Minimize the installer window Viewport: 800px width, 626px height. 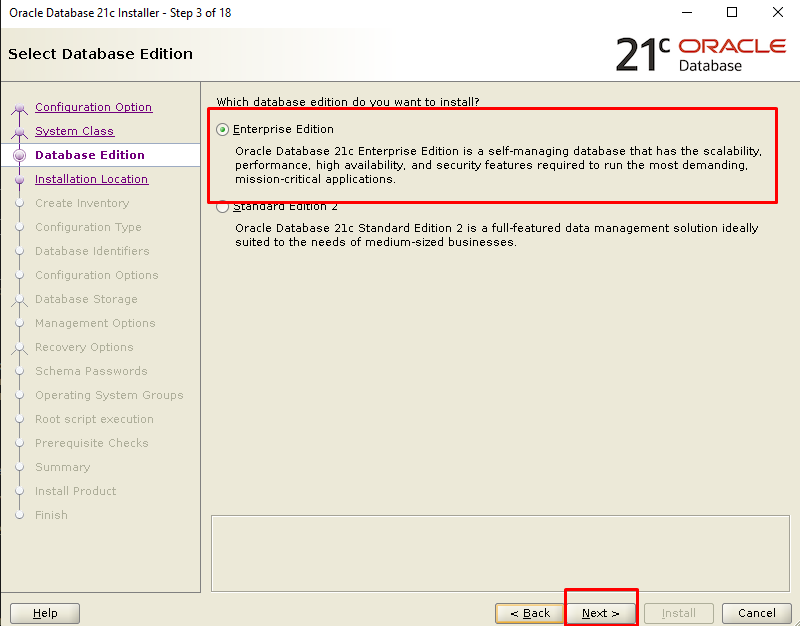click(687, 12)
